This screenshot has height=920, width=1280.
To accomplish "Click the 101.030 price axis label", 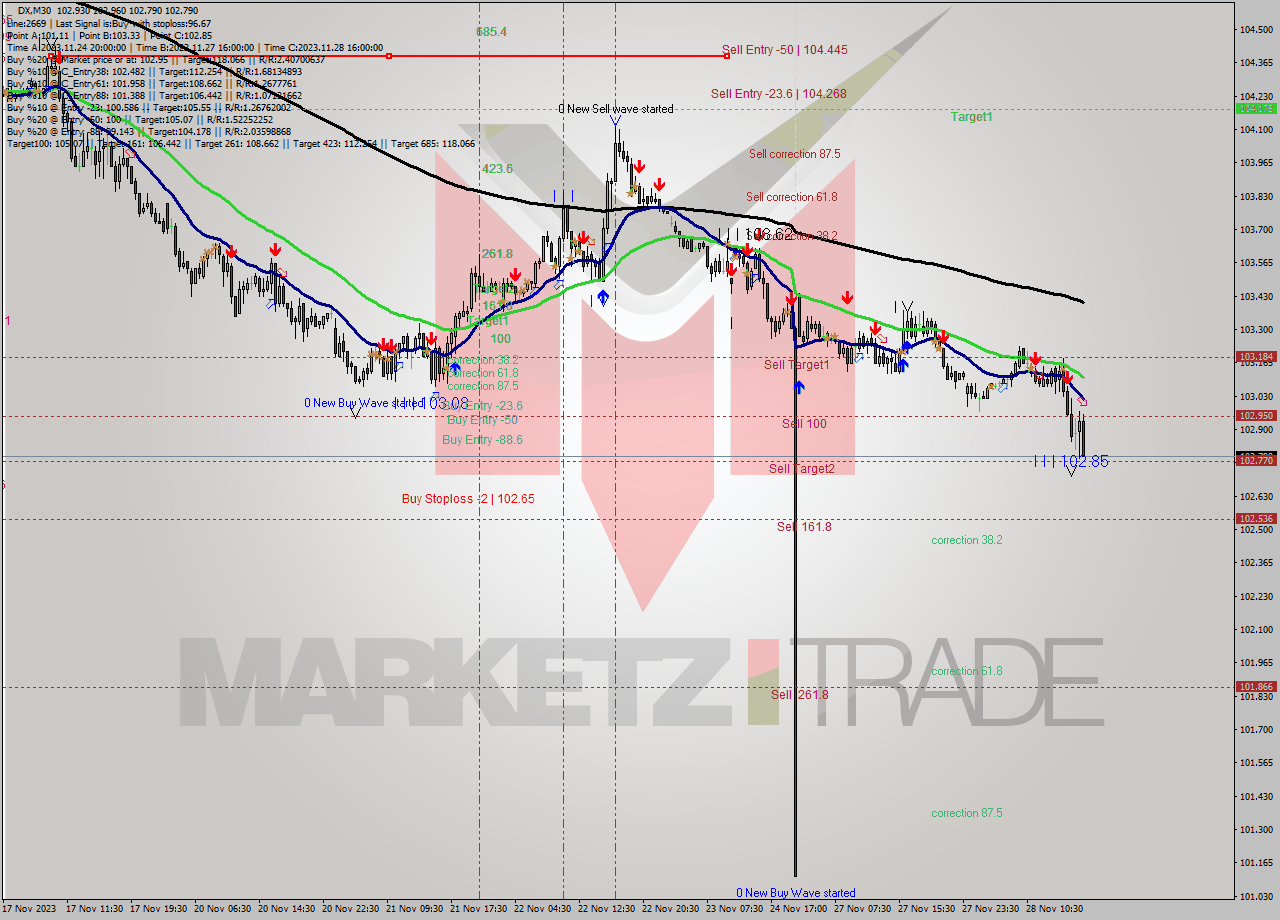I will (1256, 896).
